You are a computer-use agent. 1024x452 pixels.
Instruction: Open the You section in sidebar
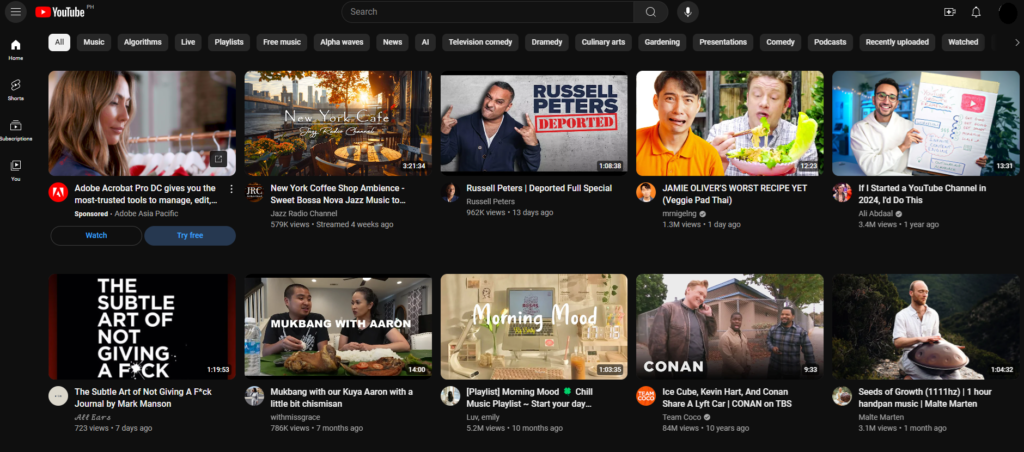16,170
